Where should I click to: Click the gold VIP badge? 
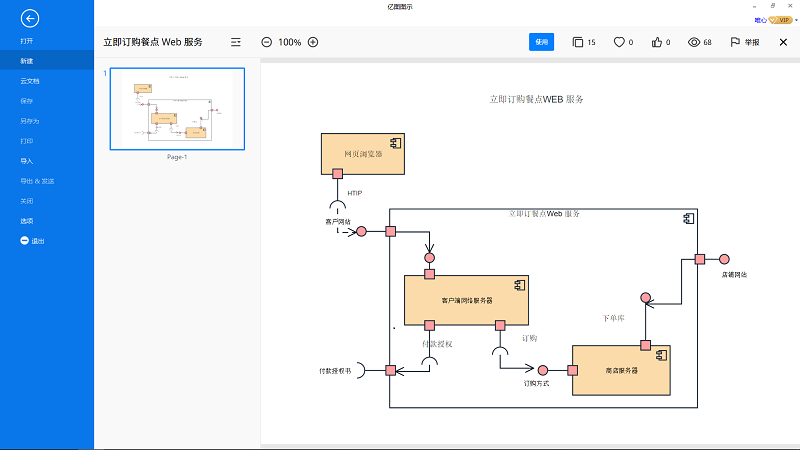tap(780, 20)
